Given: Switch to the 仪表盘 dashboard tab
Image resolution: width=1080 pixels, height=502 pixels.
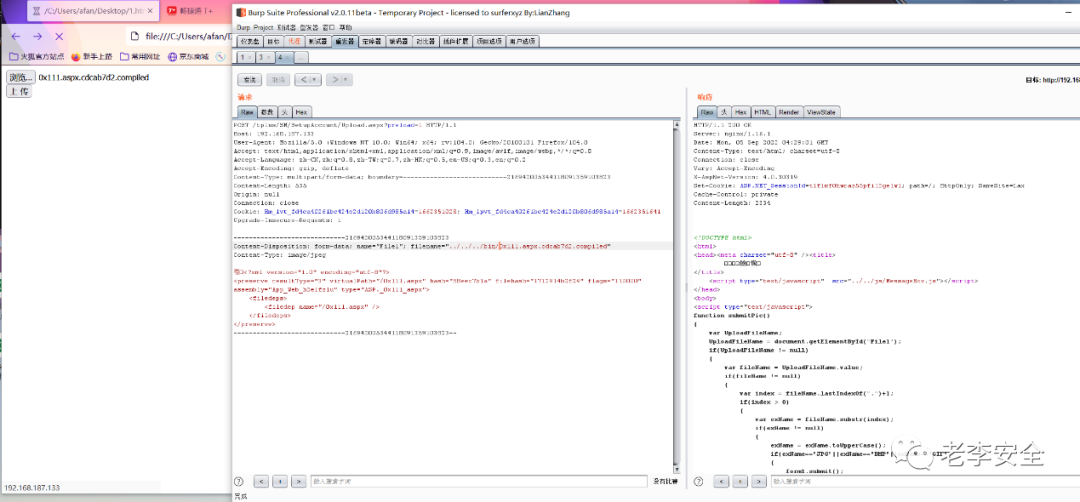Looking at the screenshot, I should tap(249, 41).
